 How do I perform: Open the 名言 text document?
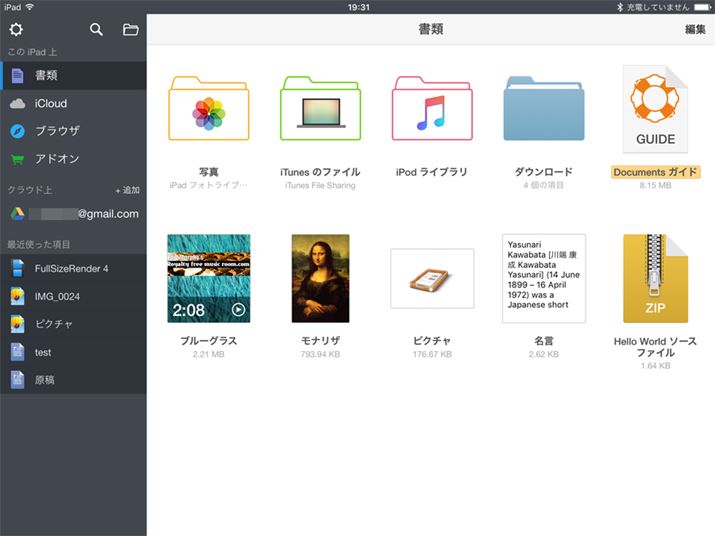543,278
